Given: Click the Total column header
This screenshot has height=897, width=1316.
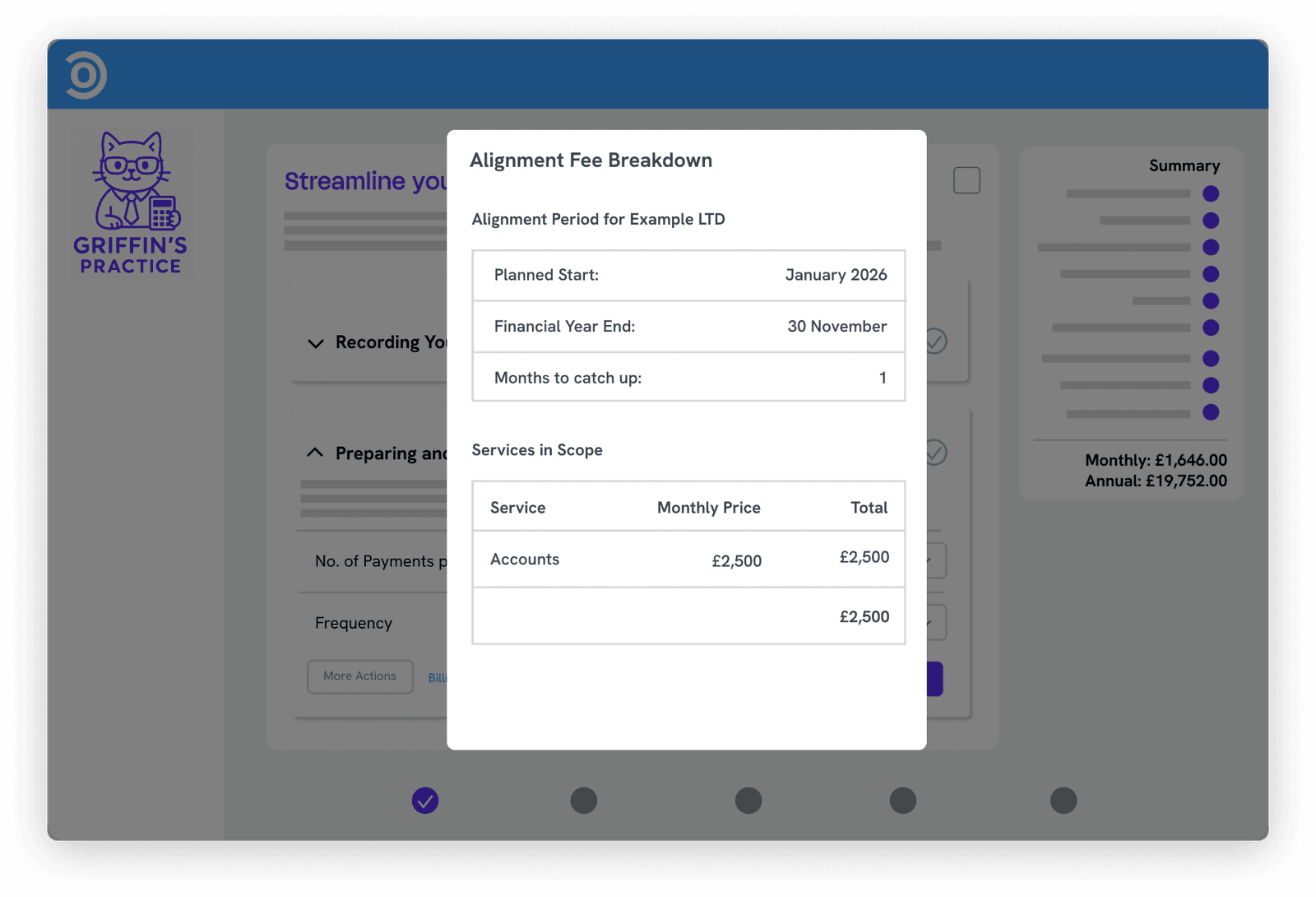Looking at the screenshot, I should click(x=869, y=508).
